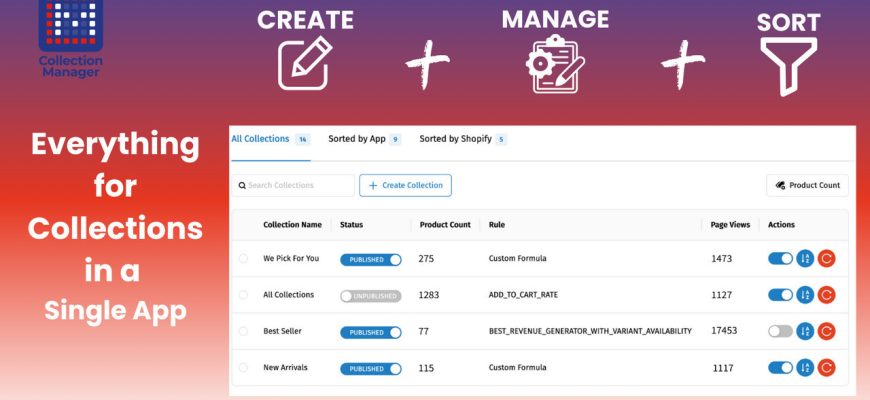Click the search magnifier icon
870x400 pixels.
tap(242, 185)
